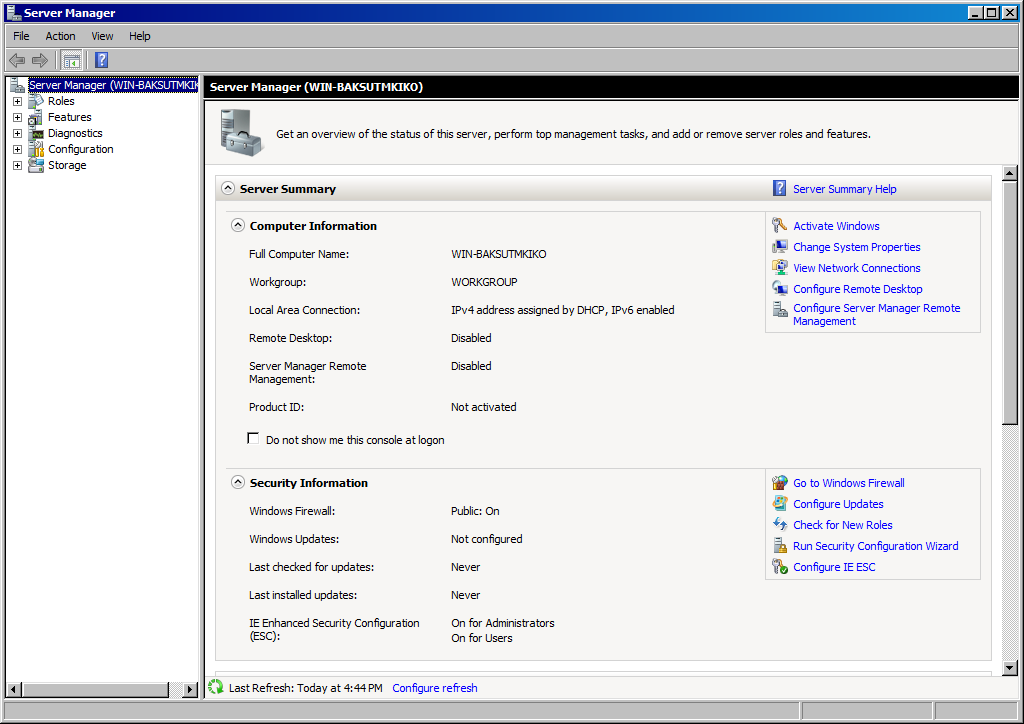Screen dimensions: 1024x724
Task: Click the Server Summary Help question icon
Action: click(780, 189)
